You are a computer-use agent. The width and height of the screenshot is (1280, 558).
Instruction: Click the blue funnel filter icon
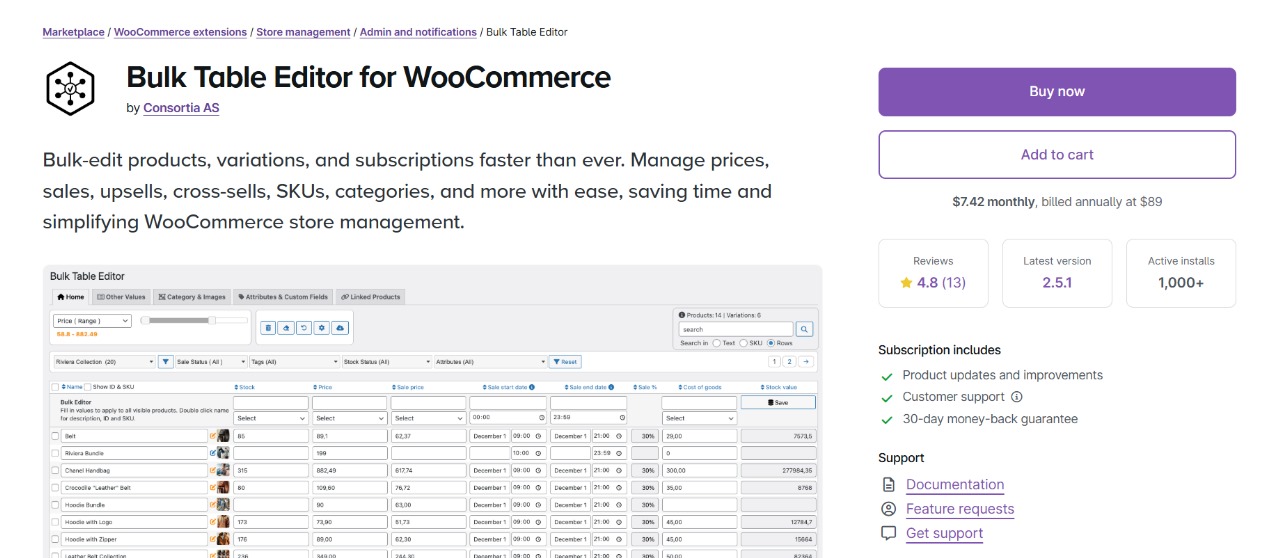(166, 362)
